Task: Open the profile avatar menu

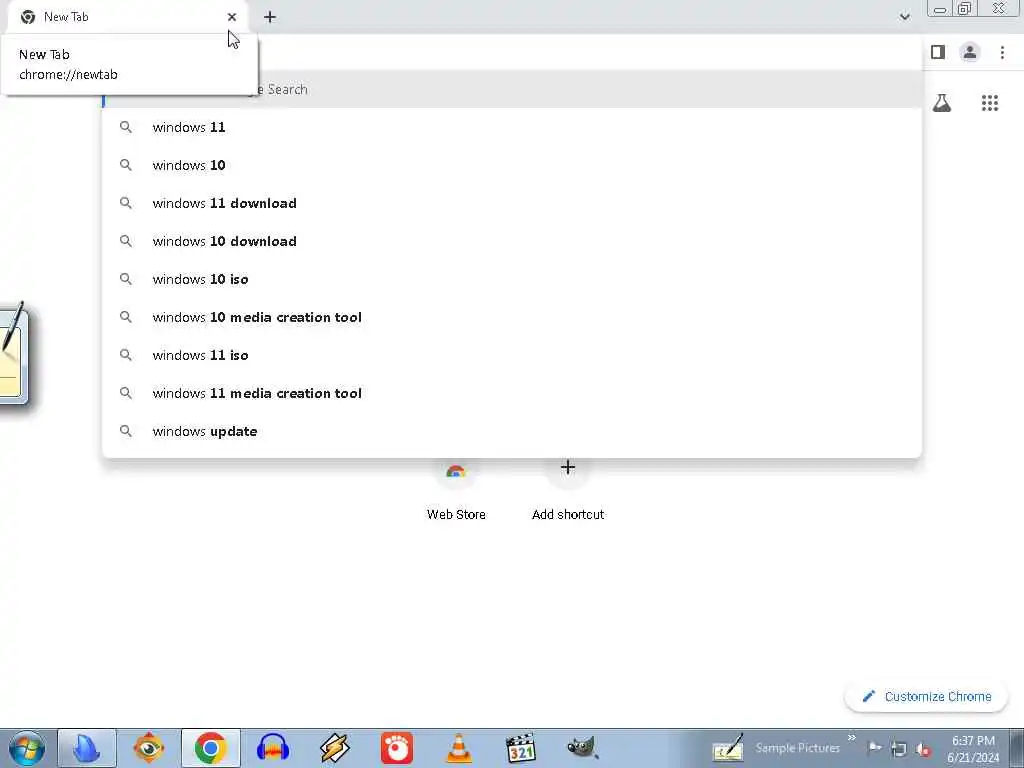Action: [x=970, y=52]
